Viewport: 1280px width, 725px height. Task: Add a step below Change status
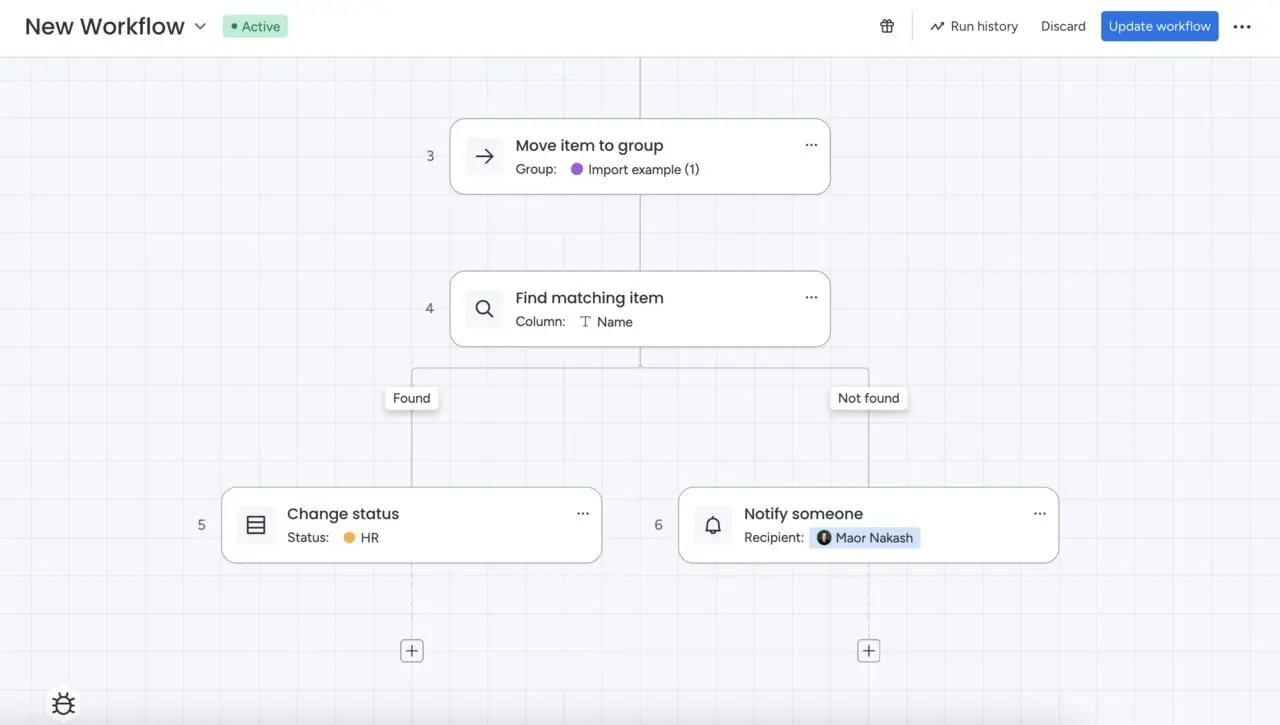tap(412, 651)
